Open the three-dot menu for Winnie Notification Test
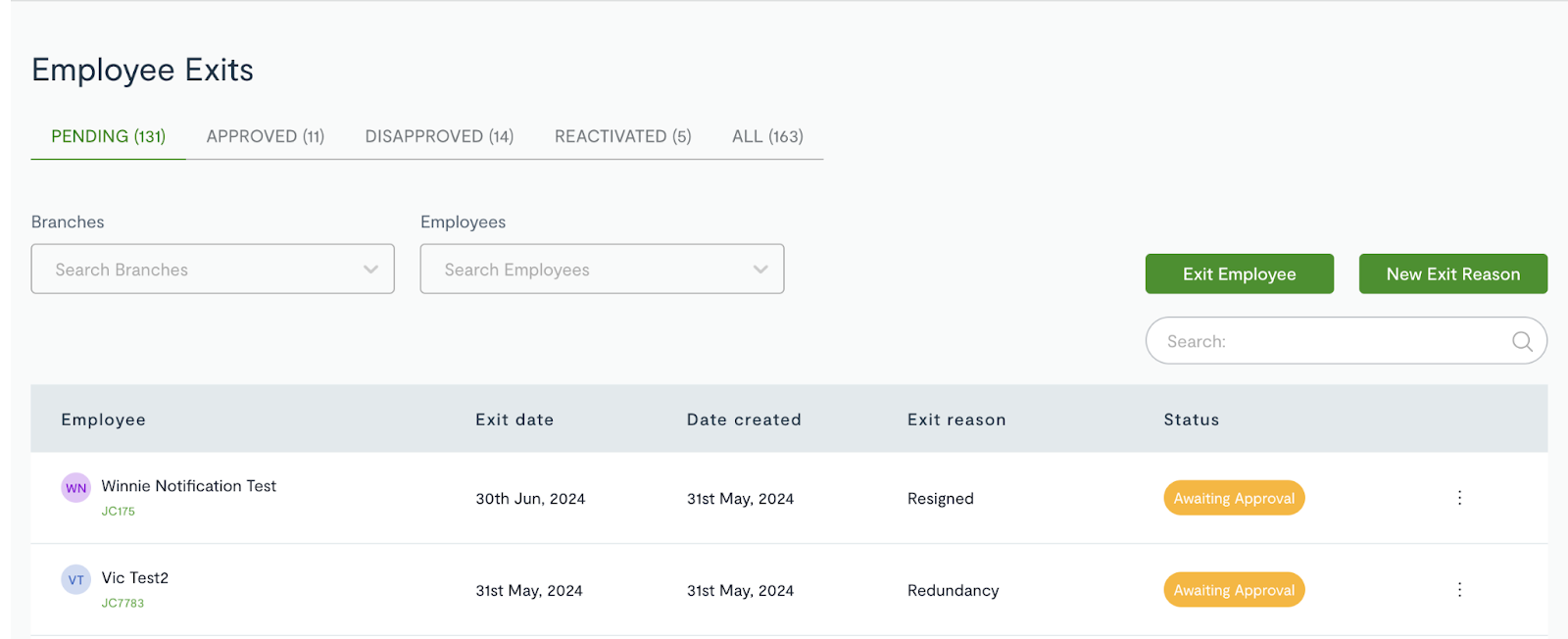Viewport: 1568px width, 639px height. coord(1459,498)
